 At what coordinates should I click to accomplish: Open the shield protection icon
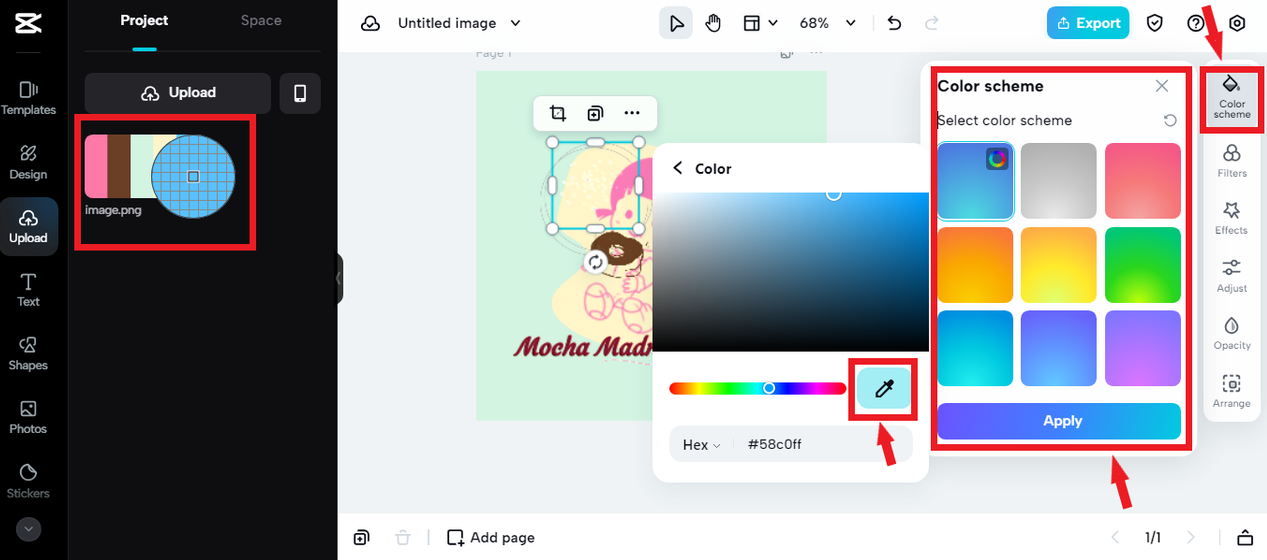click(x=1155, y=23)
